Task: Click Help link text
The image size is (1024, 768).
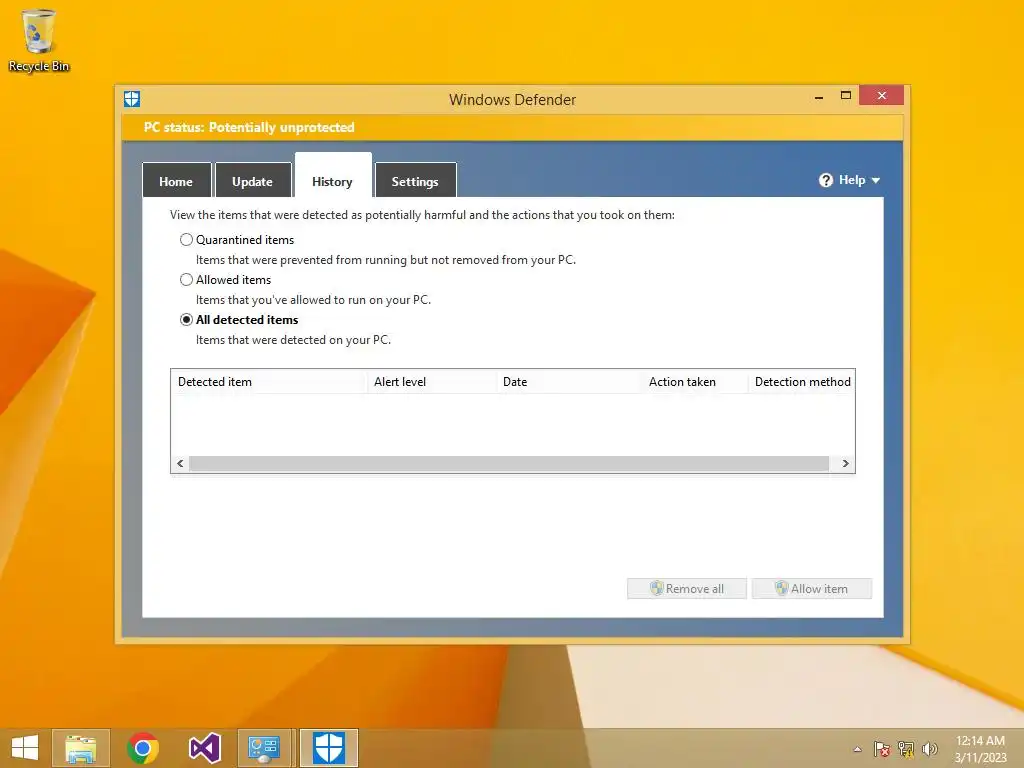Action: [852, 180]
